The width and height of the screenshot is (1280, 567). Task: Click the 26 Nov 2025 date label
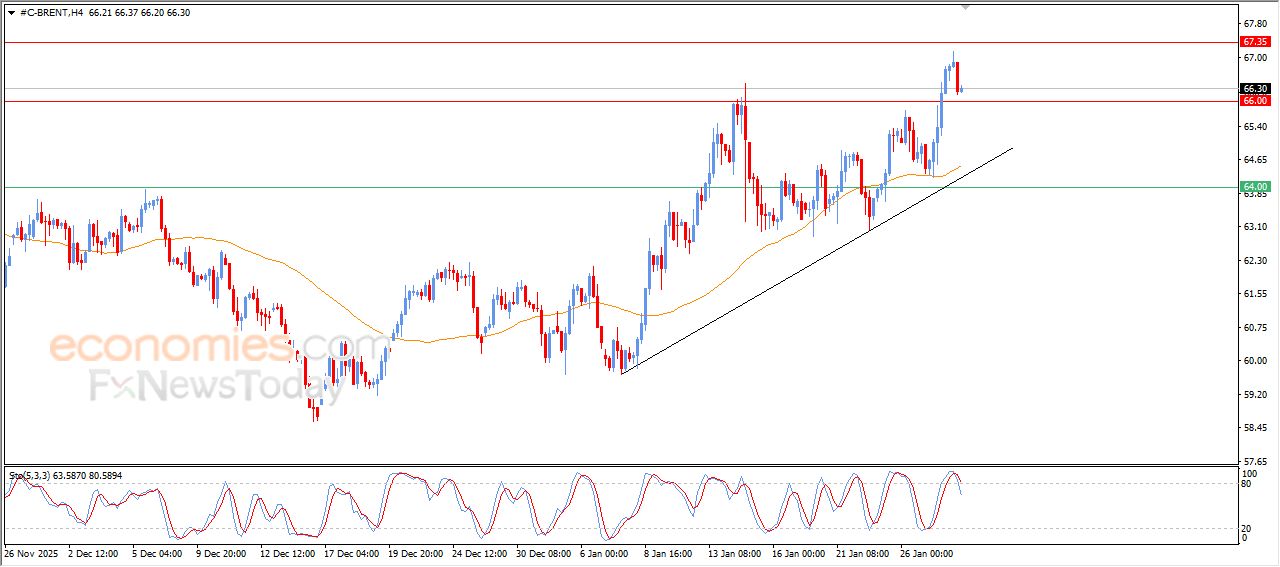pyautogui.click(x=30, y=552)
